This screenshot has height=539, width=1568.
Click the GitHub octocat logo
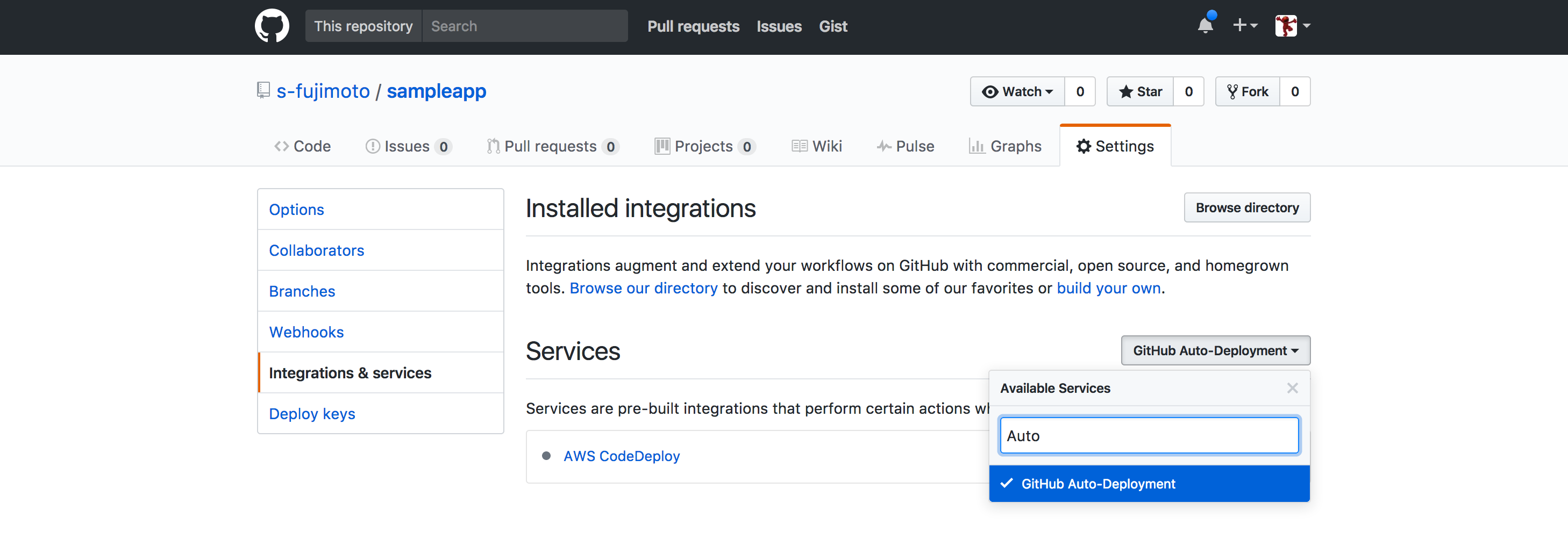(x=272, y=26)
